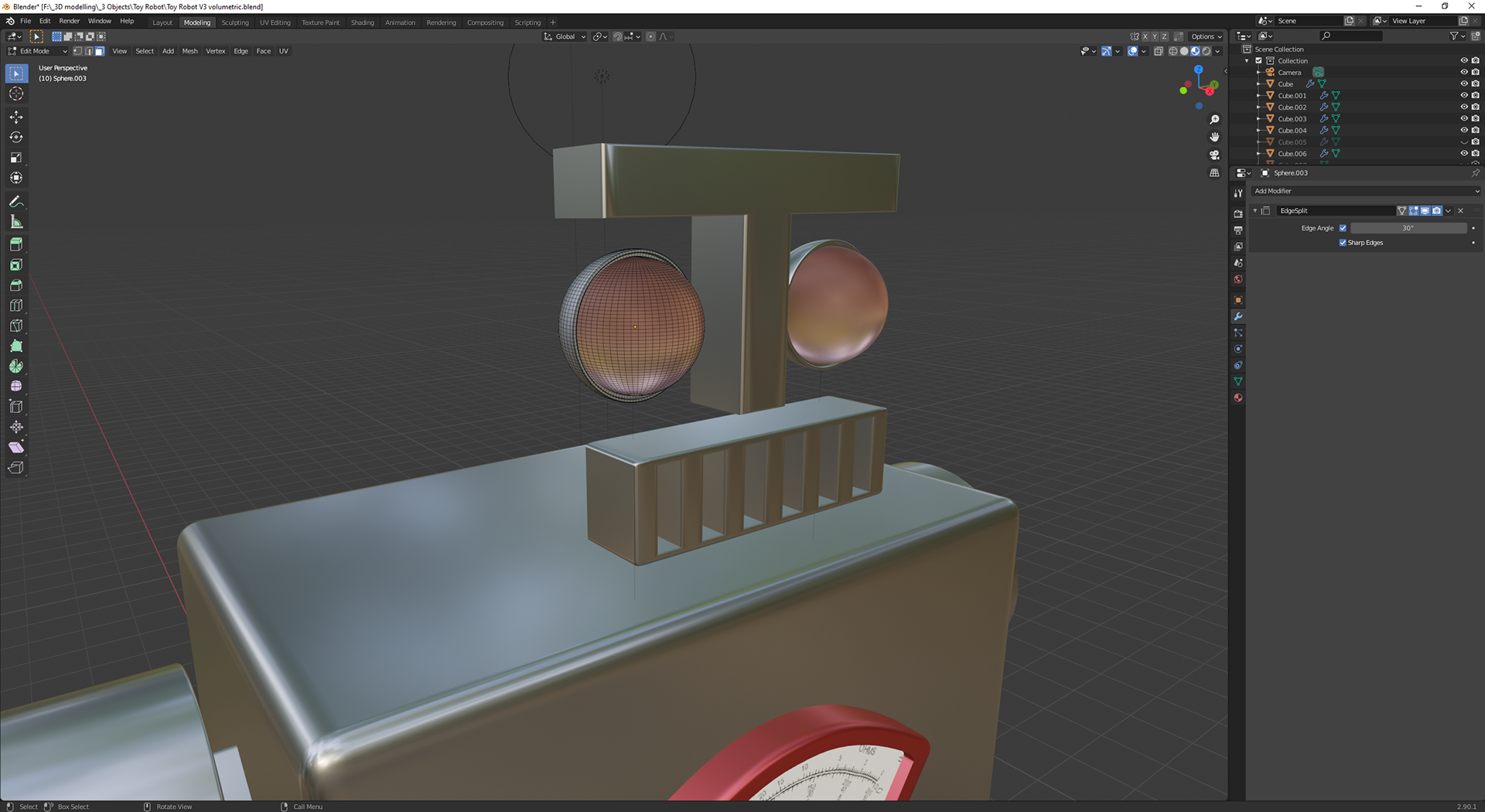
Task: Open the EdgeSplit modifier extras dropdown arrow
Action: pyautogui.click(x=1448, y=210)
